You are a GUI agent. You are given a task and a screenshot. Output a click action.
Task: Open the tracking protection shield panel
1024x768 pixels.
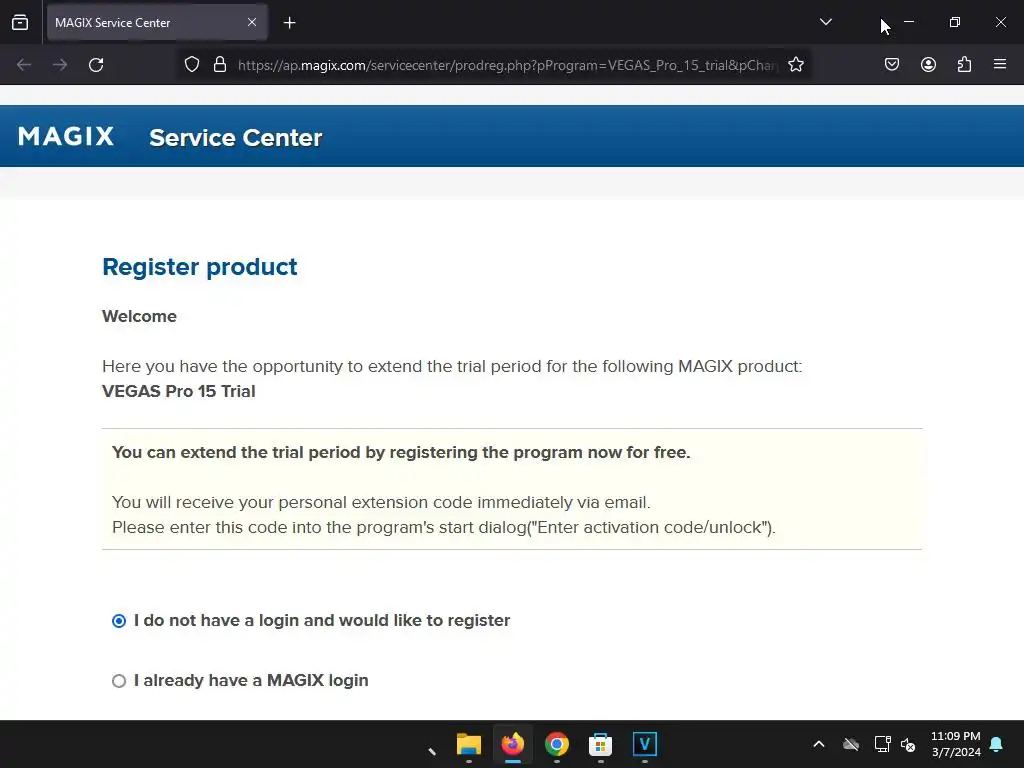click(x=191, y=65)
